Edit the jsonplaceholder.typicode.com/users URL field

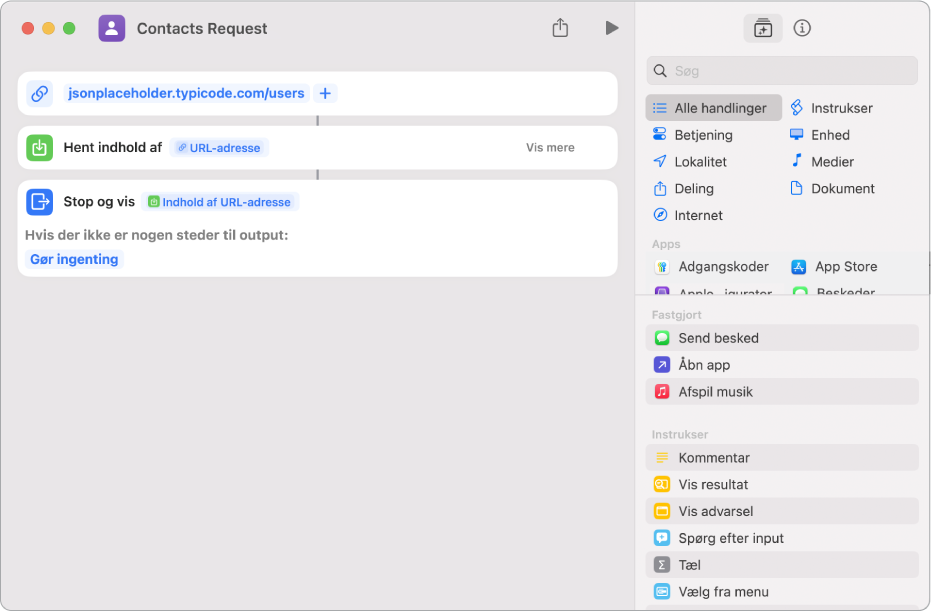click(186, 93)
